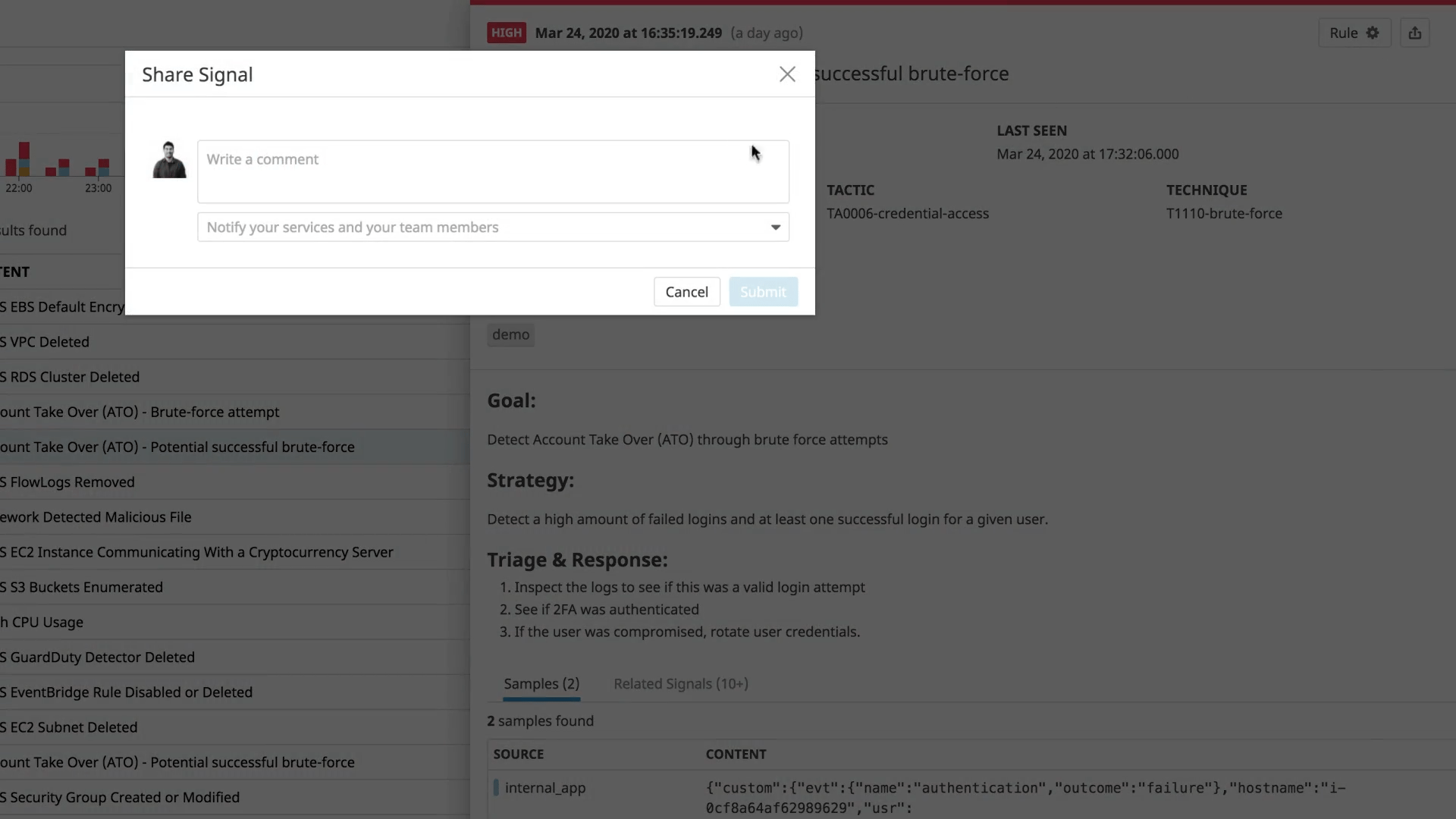Click T1110-brute-force technique value
1456x819 pixels.
tap(1224, 214)
